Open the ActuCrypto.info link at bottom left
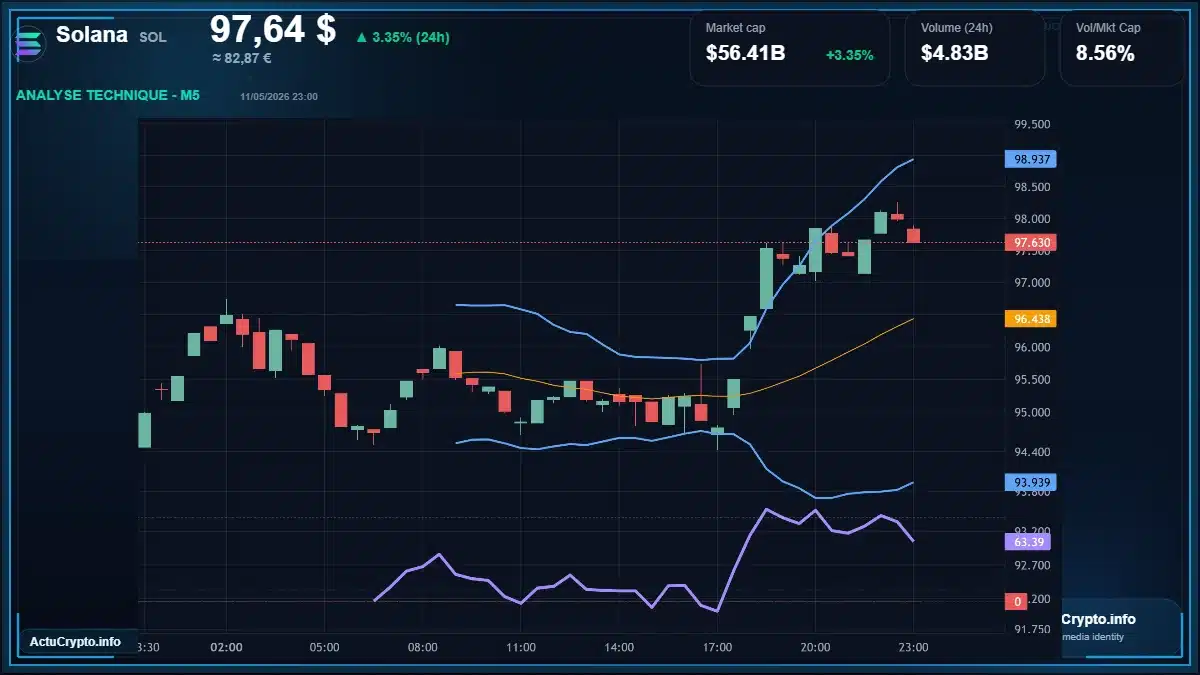The width and height of the screenshot is (1200, 675). coord(75,642)
